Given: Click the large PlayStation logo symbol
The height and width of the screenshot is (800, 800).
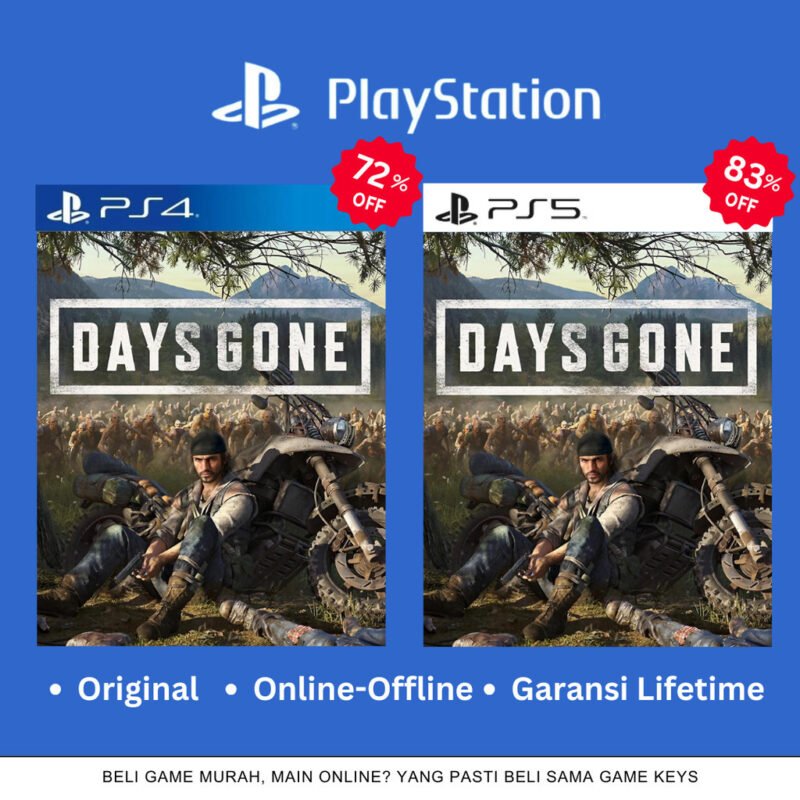Looking at the screenshot, I should tap(256, 96).
